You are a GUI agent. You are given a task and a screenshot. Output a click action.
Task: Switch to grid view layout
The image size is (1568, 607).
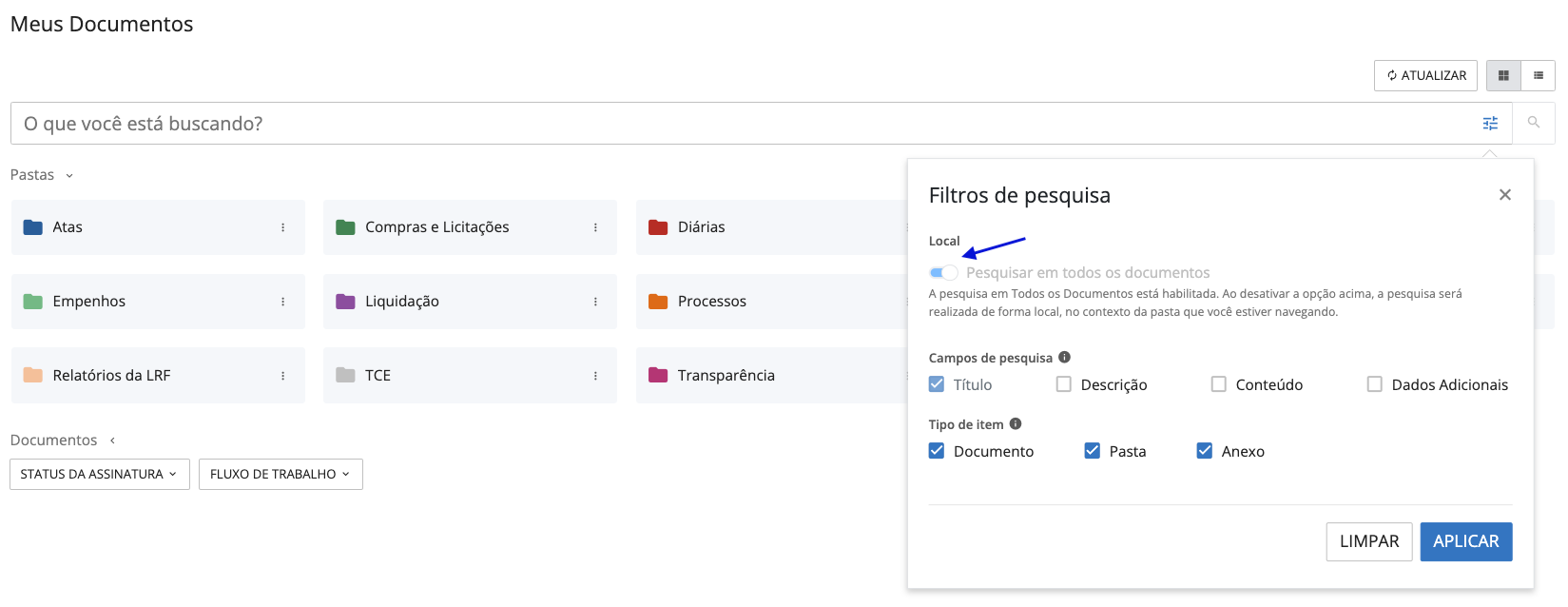point(1503,76)
